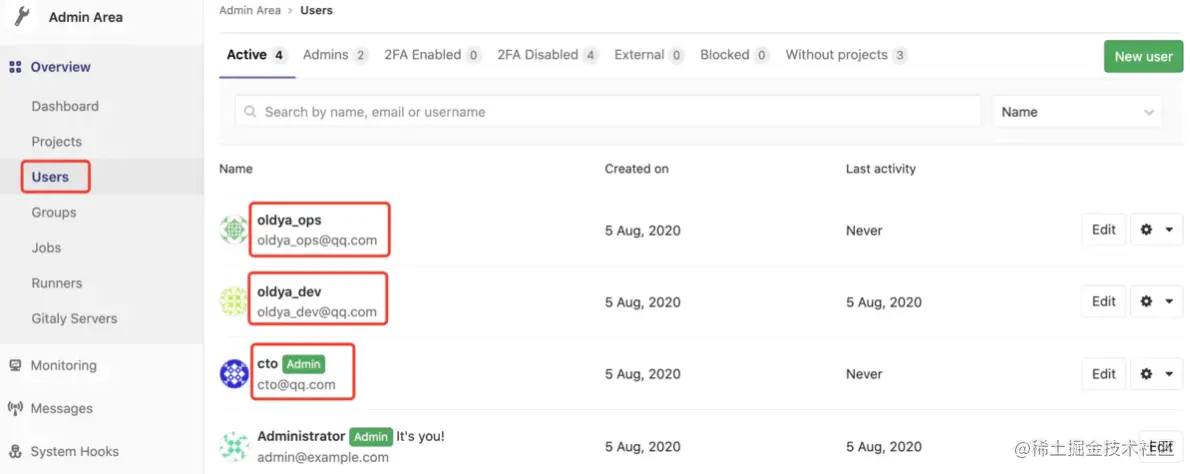
Task: Click the oldya_ops user avatar
Action: click(x=234, y=230)
